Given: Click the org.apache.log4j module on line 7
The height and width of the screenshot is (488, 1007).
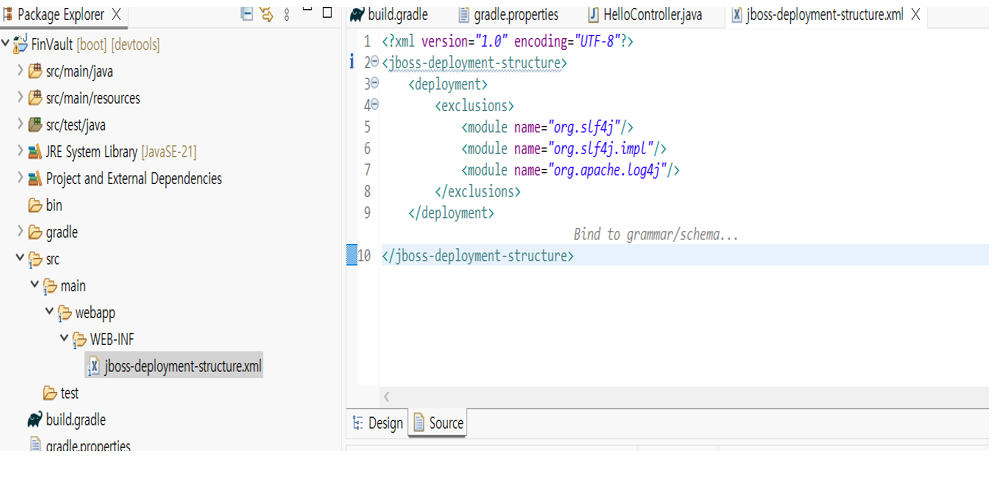Looking at the screenshot, I should click(570, 170).
